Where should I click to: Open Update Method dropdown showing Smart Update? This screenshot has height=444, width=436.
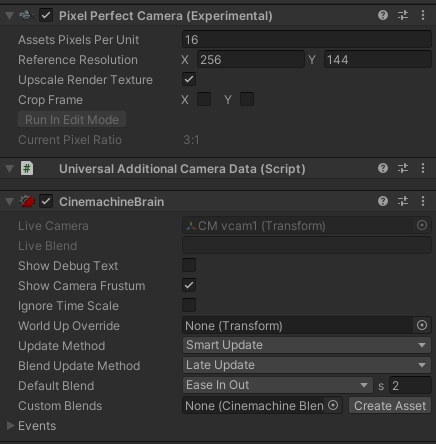pos(307,345)
